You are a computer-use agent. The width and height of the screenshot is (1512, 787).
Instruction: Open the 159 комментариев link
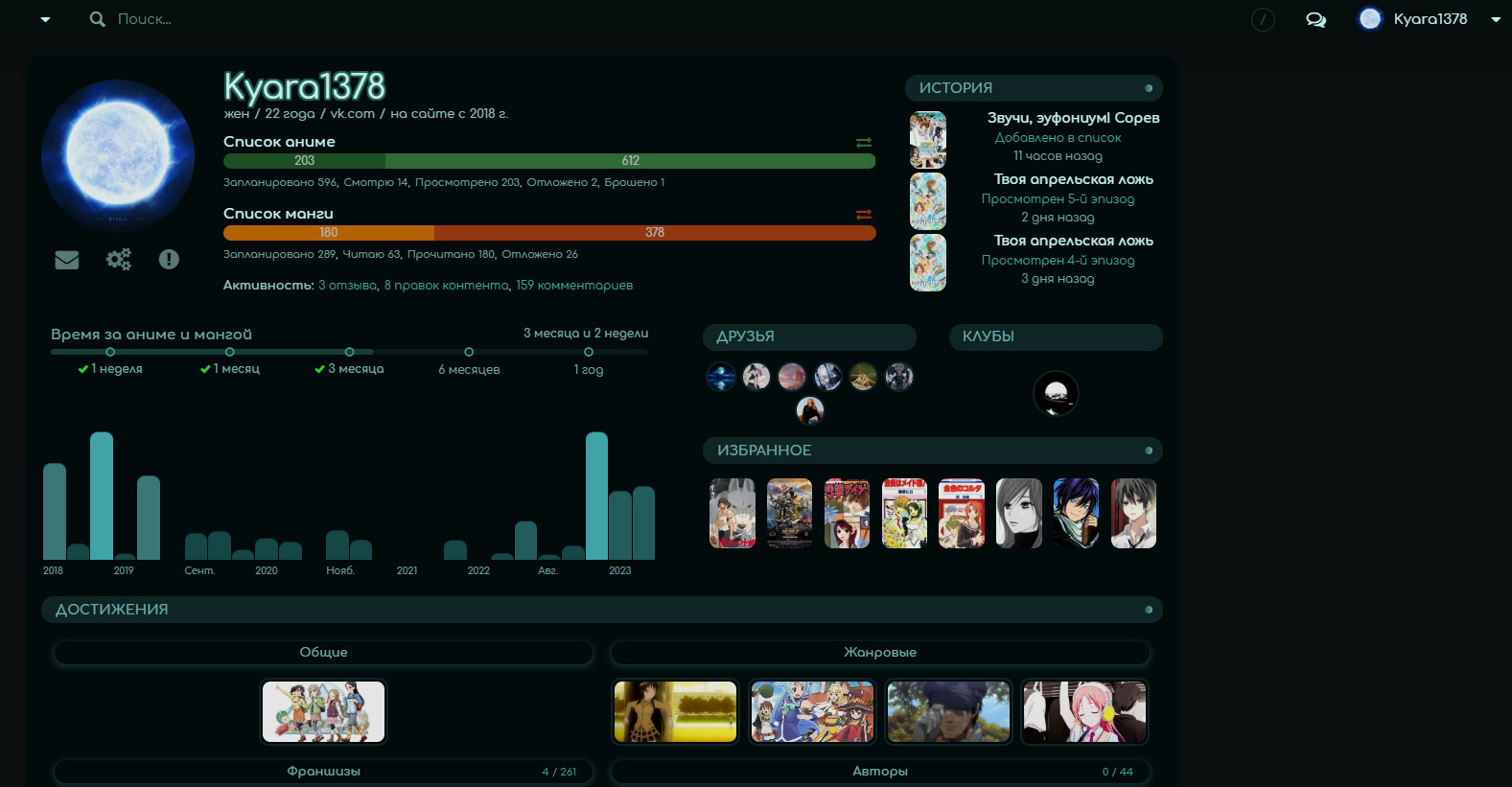click(x=574, y=286)
